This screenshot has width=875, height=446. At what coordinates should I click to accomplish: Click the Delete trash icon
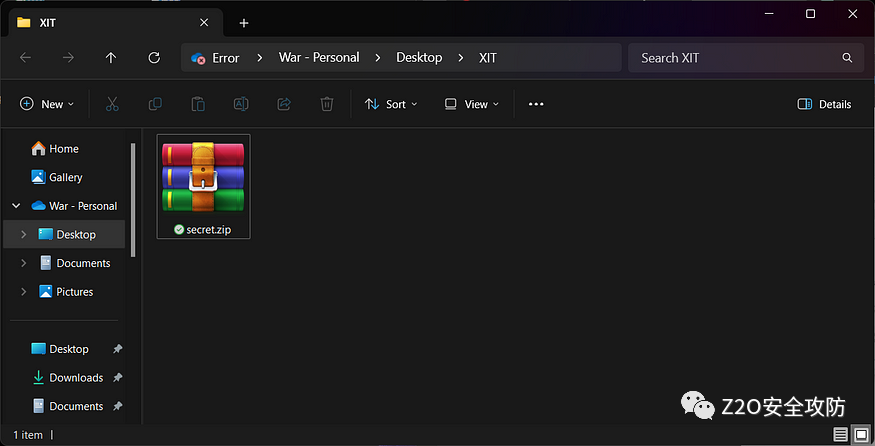click(x=327, y=104)
